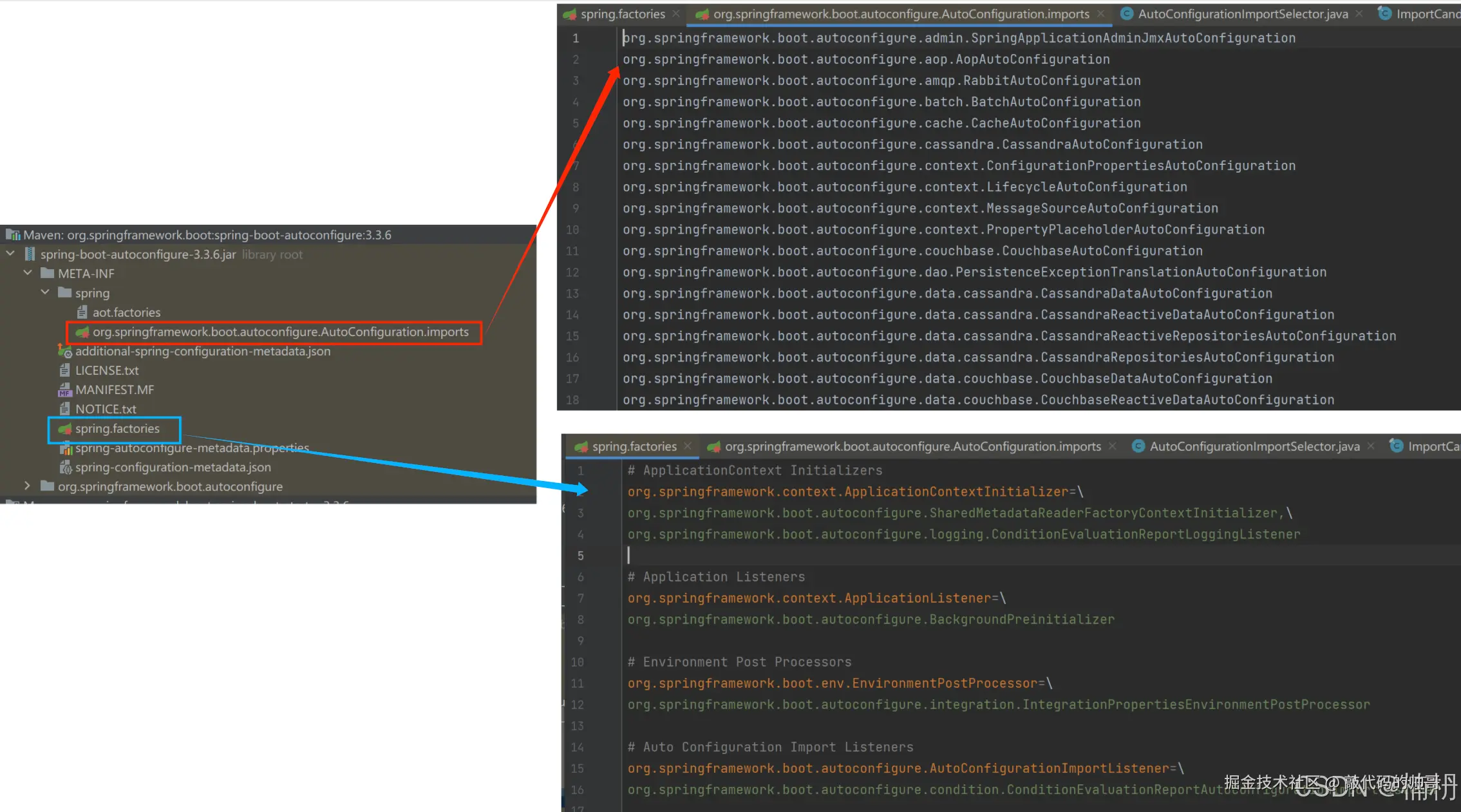Viewport: 1461px width, 812px height.
Task: Click the LICENSE.txt file icon
Action: coord(64,370)
